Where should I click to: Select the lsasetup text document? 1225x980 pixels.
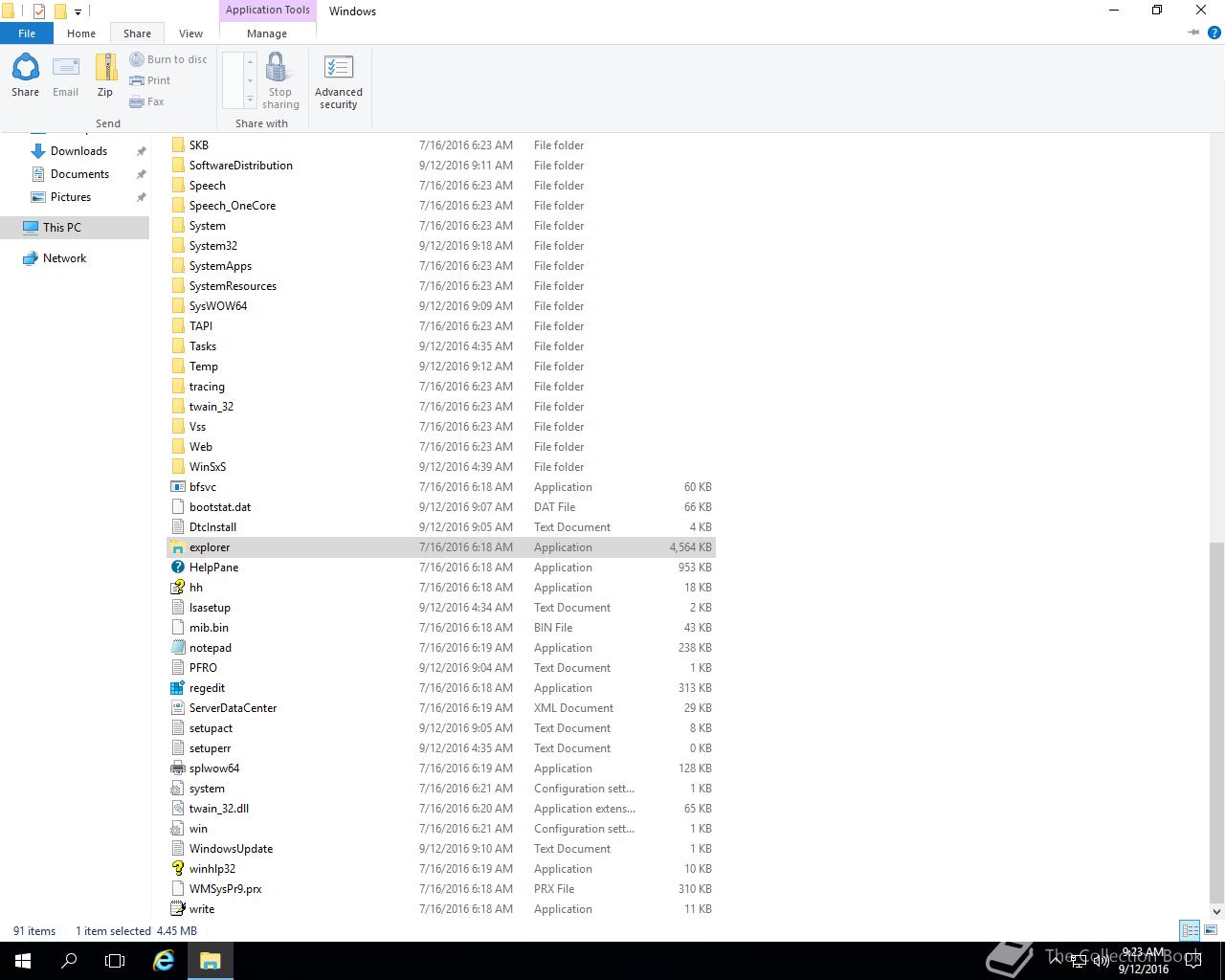click(441, 608)
